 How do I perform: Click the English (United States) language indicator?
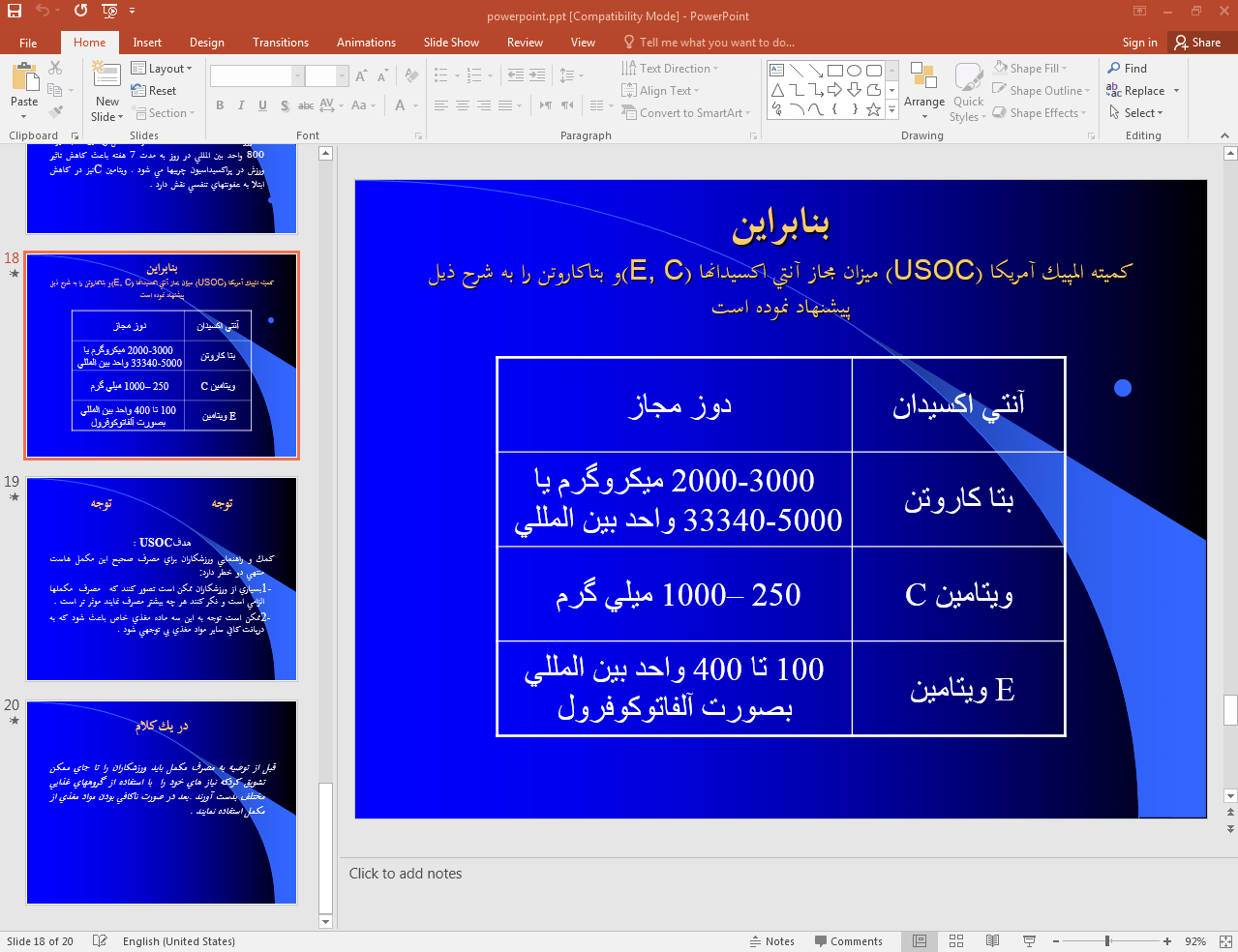point(179,941)
